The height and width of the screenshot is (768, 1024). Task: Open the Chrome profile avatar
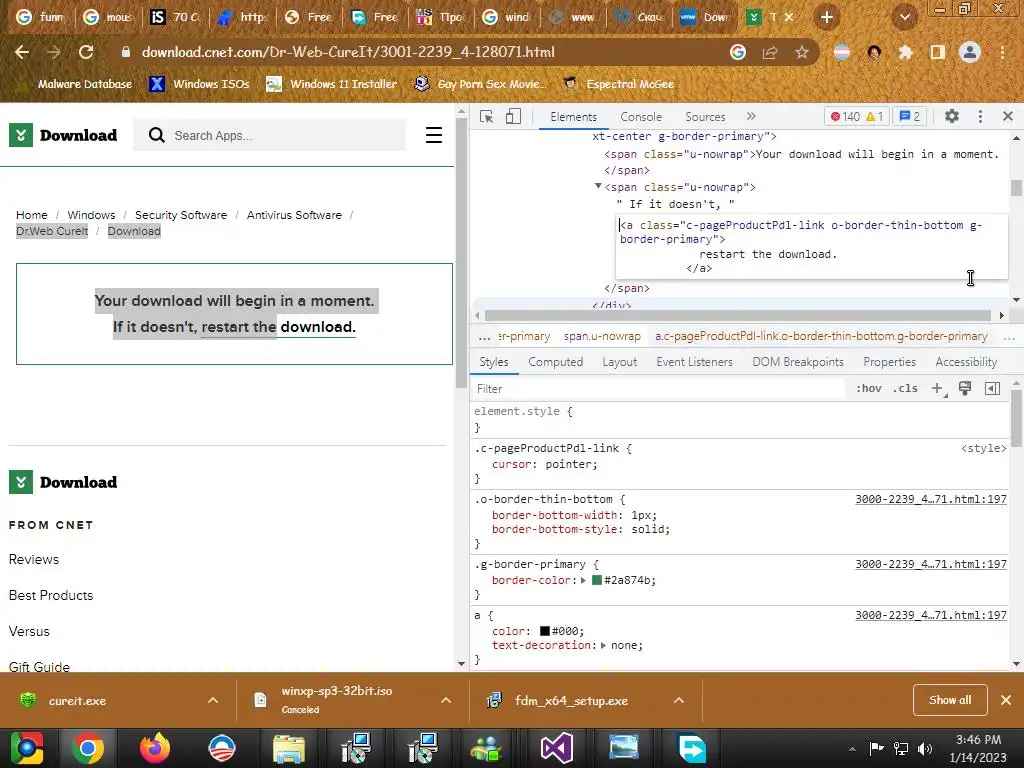point(970,52)
